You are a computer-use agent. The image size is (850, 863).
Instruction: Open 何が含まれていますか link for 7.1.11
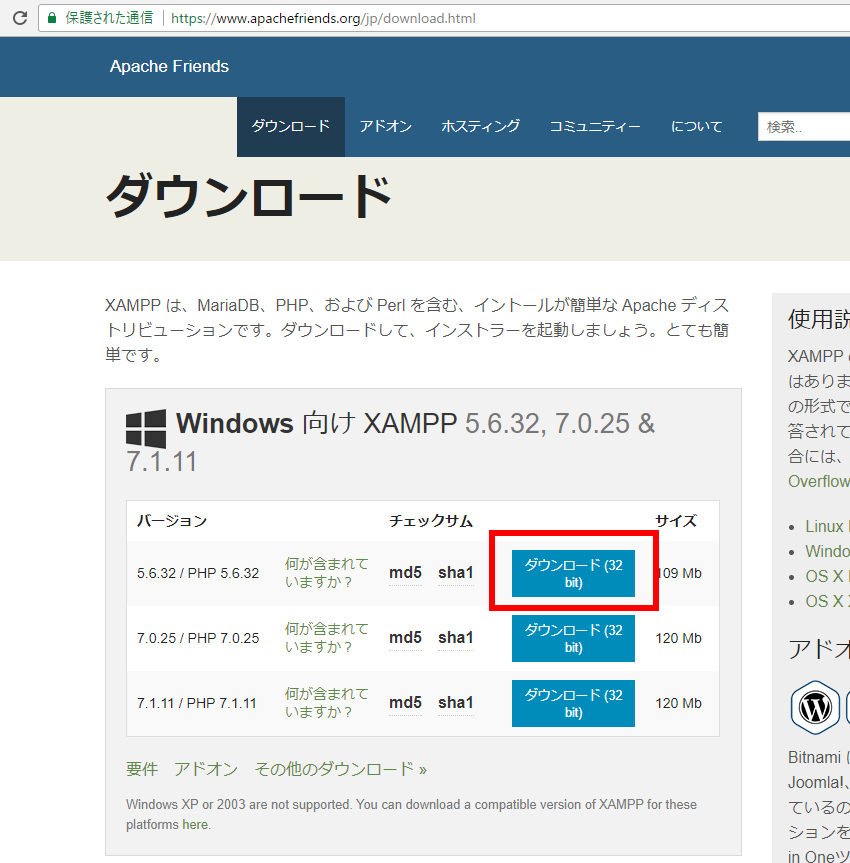(326, 703)
